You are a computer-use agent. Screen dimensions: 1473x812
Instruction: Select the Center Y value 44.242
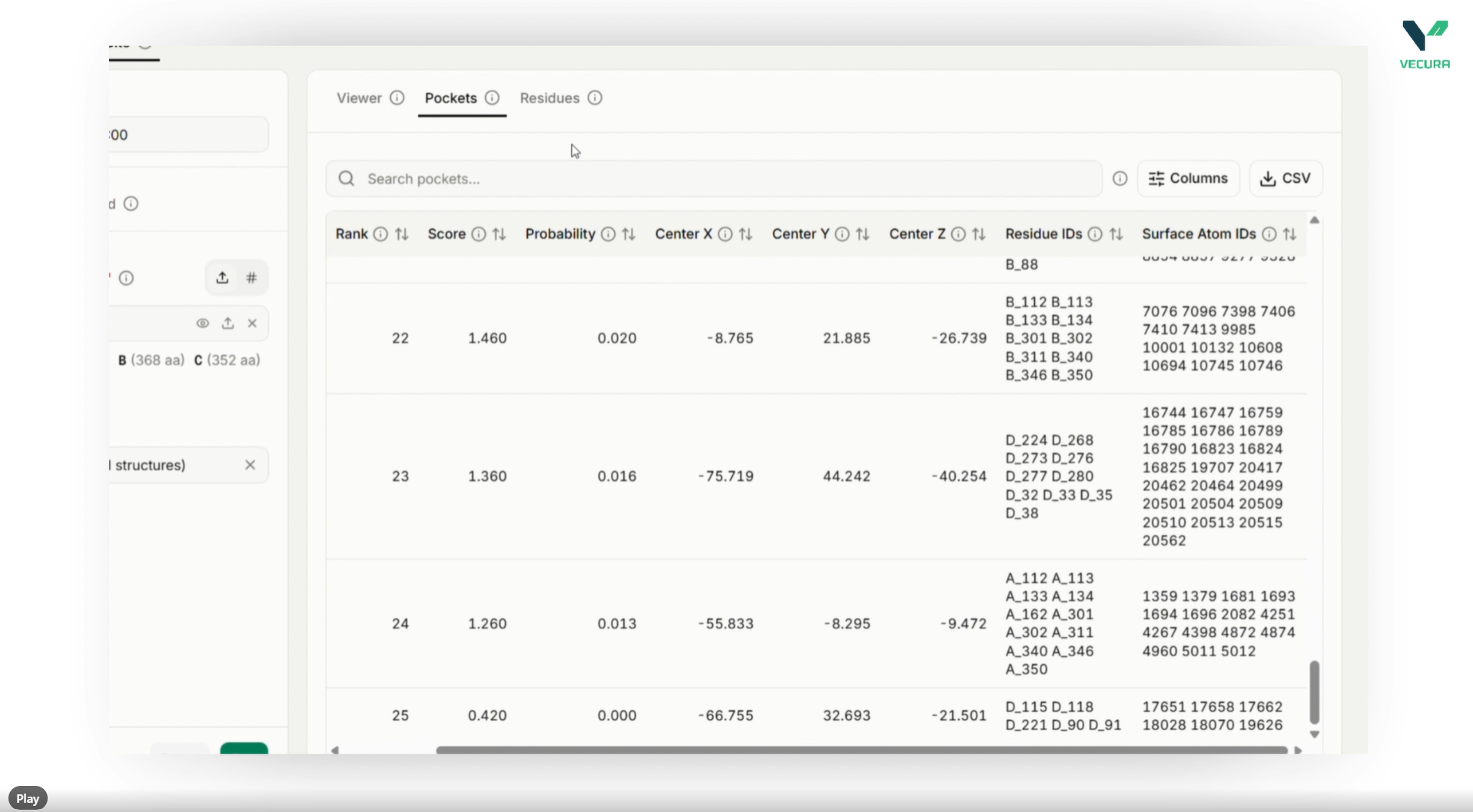(x=847, y=476)
